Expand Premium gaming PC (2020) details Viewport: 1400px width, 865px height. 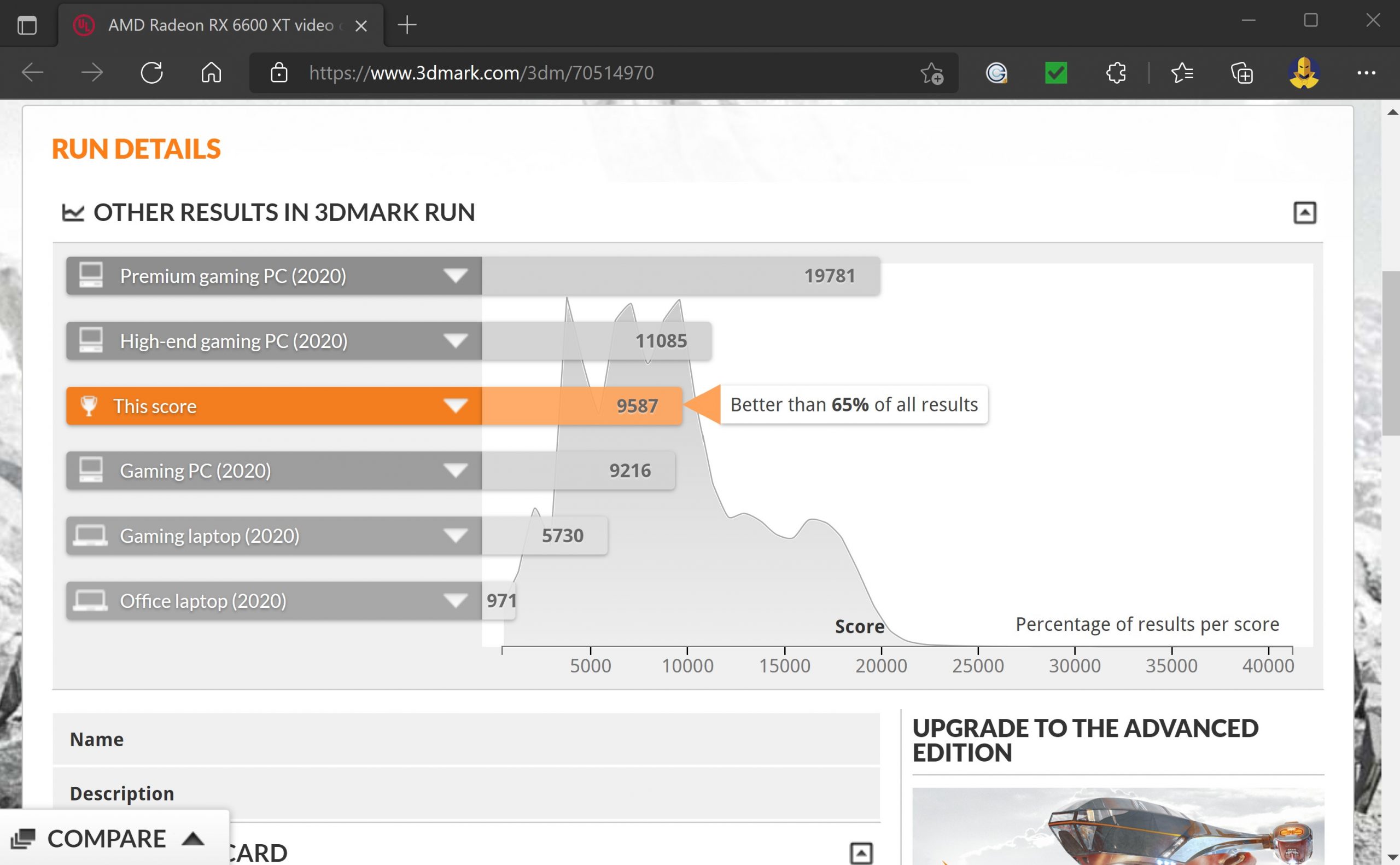455,276
